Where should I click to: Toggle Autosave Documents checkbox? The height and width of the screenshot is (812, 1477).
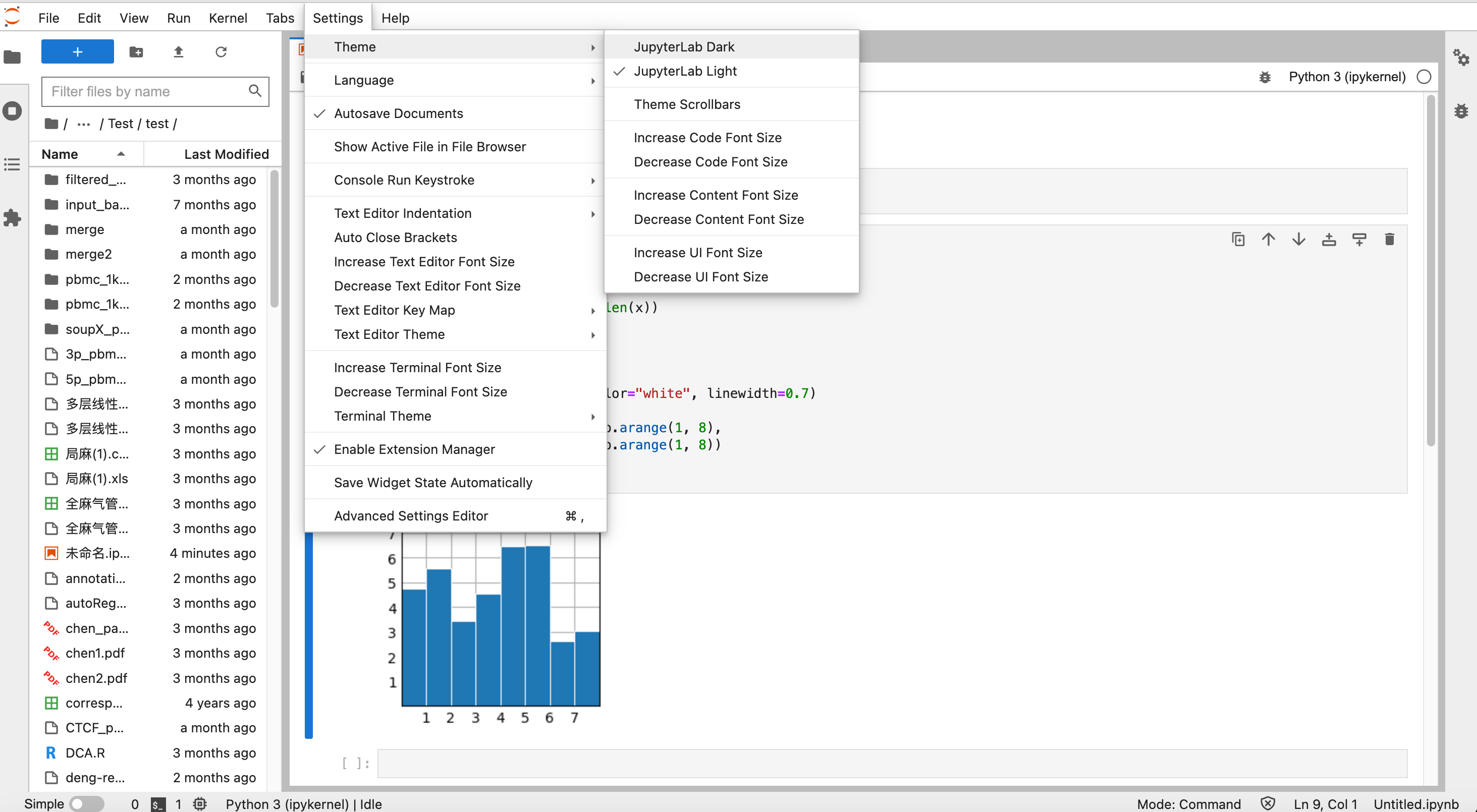click(399, 113)
